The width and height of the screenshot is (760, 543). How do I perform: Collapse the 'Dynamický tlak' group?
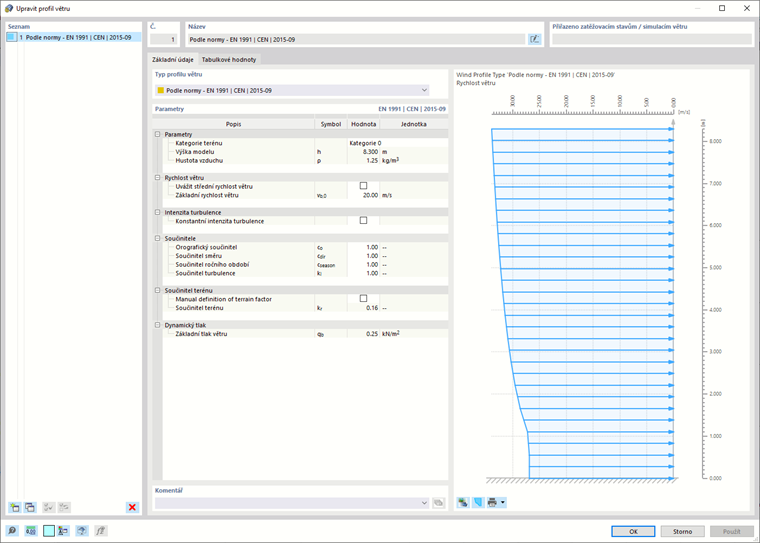pos(158,325)
